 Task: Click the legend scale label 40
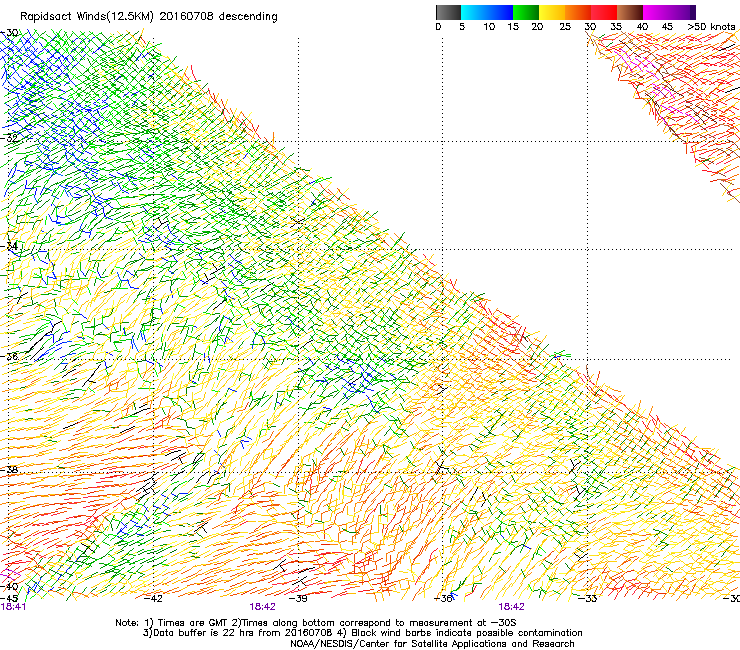pos(642,27)
